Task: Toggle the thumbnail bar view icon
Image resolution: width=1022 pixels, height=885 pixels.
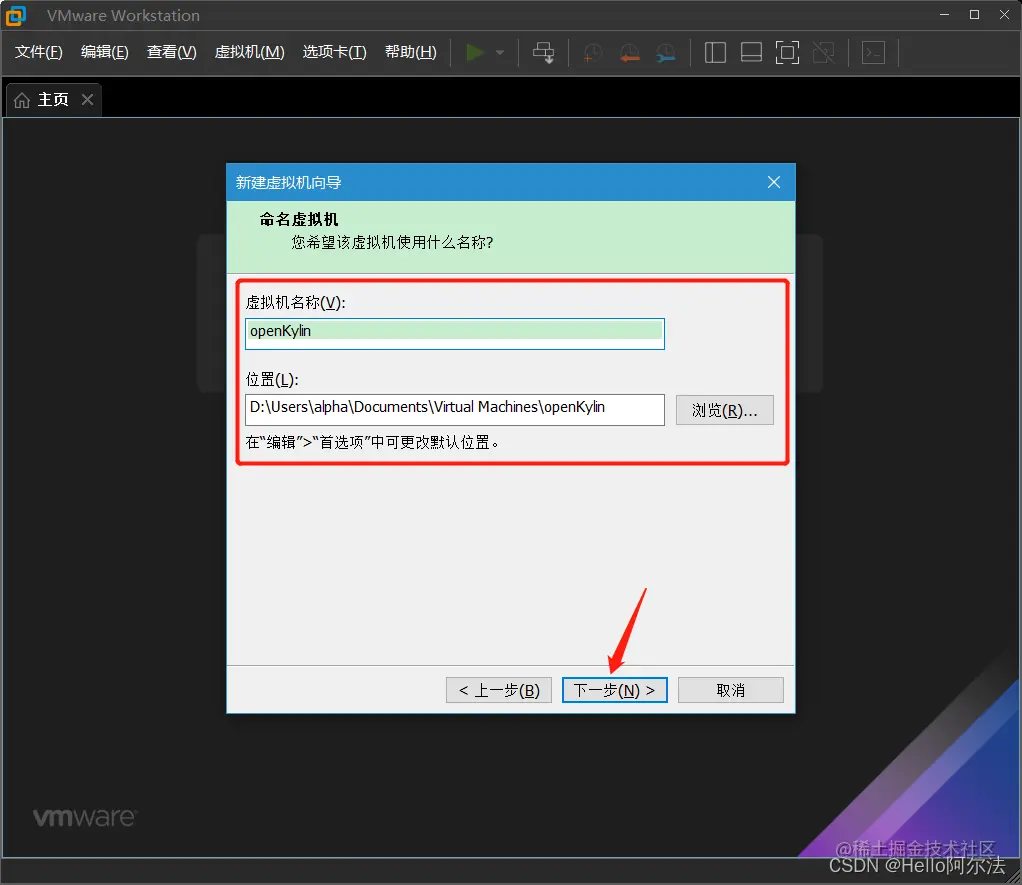Action: pyautogui.click(x=751, y=52)
